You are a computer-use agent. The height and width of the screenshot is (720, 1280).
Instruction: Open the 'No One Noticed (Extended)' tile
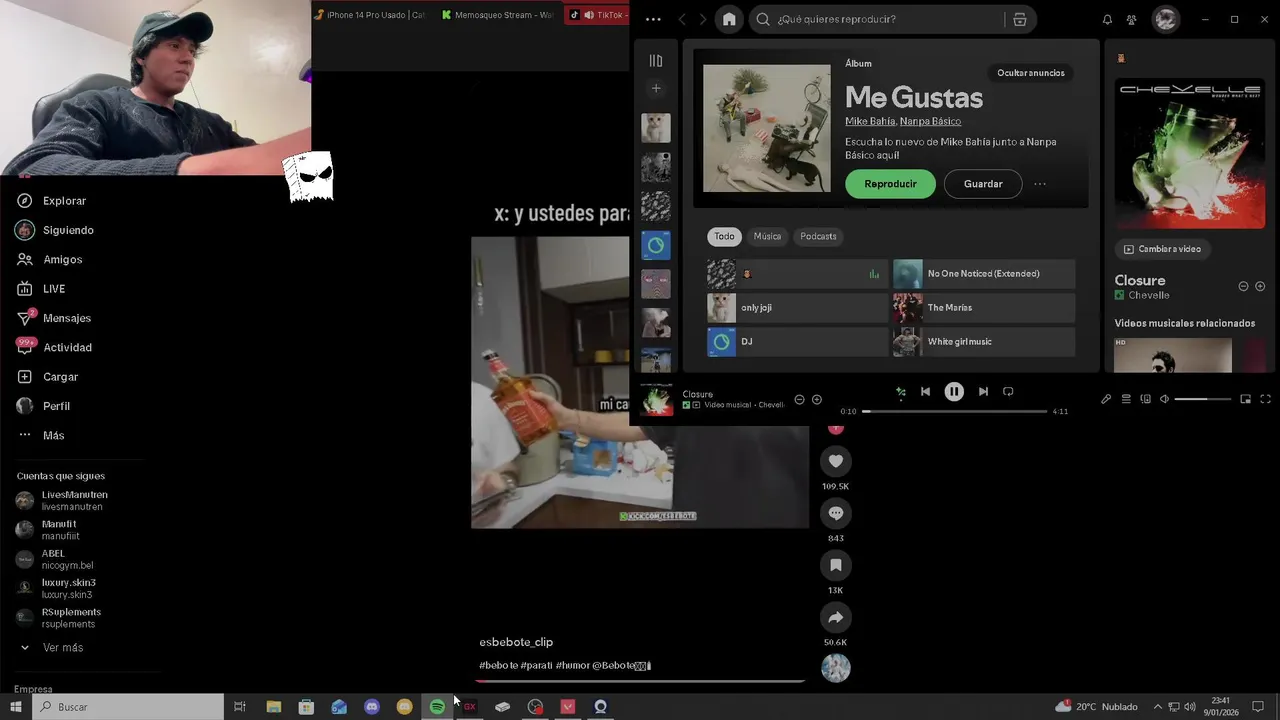[984, 274]
